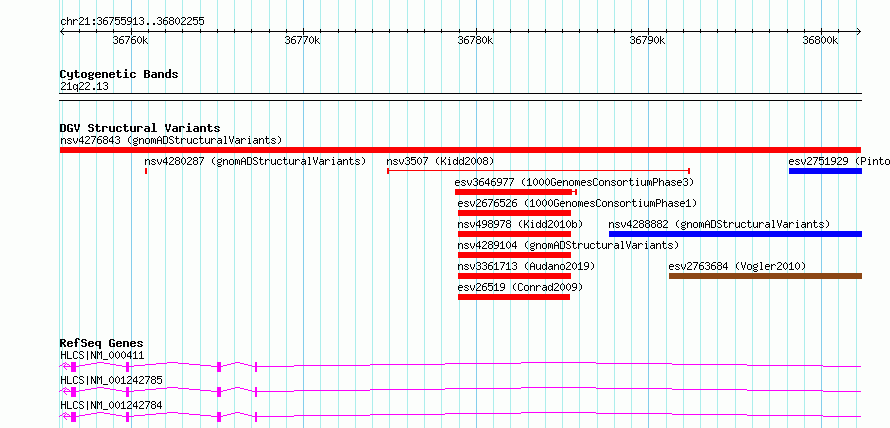Click the esv2751929 Pinto variant label

[x=839, y=161]
